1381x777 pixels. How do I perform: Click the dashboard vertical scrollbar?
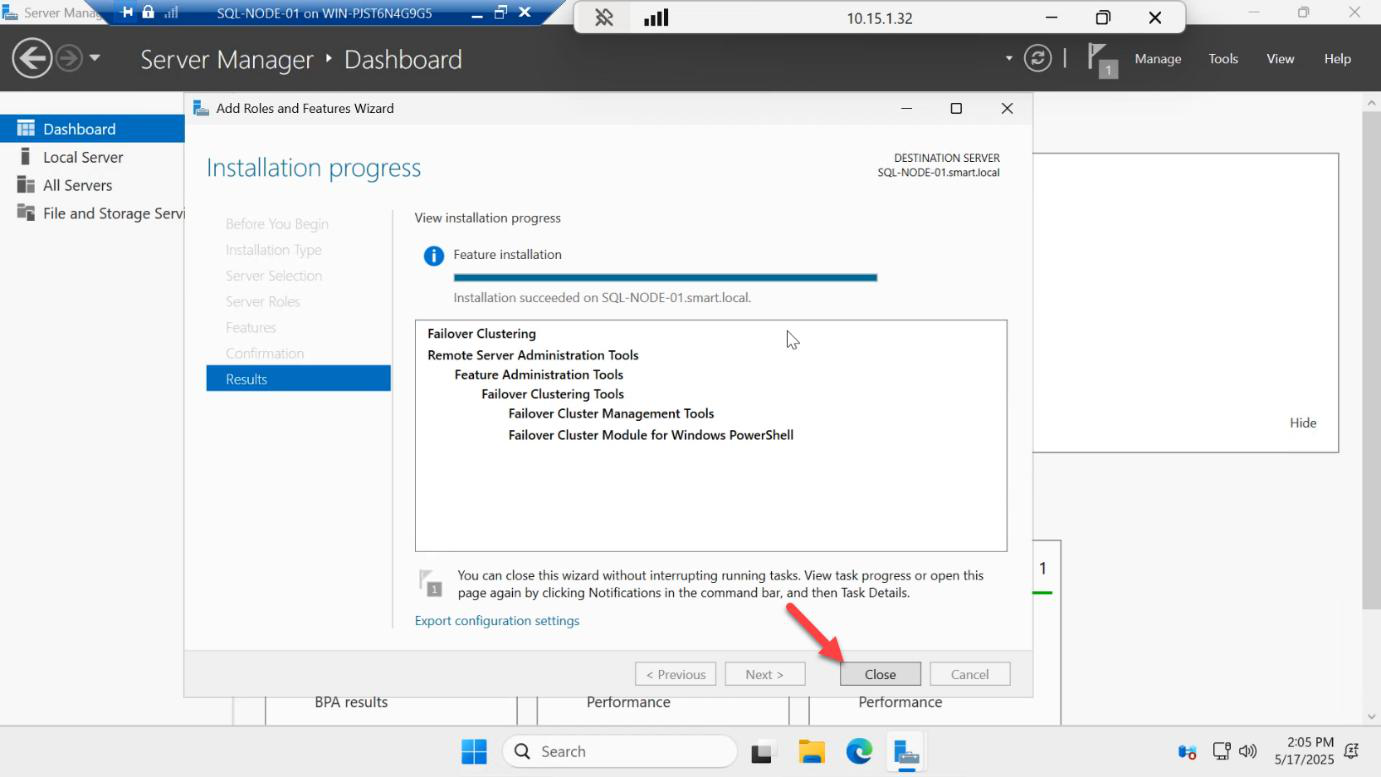[x=1371, y=360]
